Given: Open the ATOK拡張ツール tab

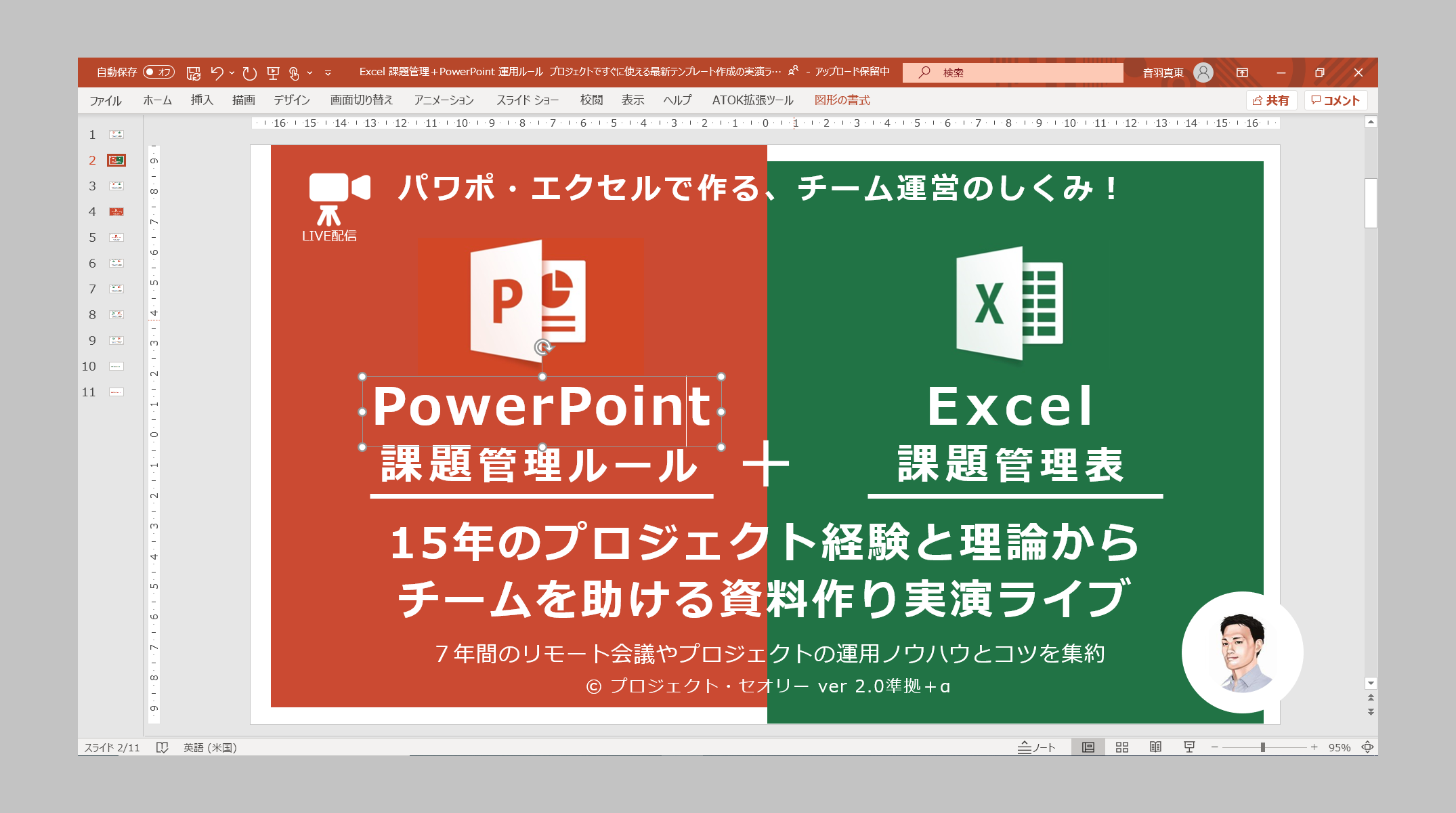Looking at the screenshot, I should [x=752, y=100].
